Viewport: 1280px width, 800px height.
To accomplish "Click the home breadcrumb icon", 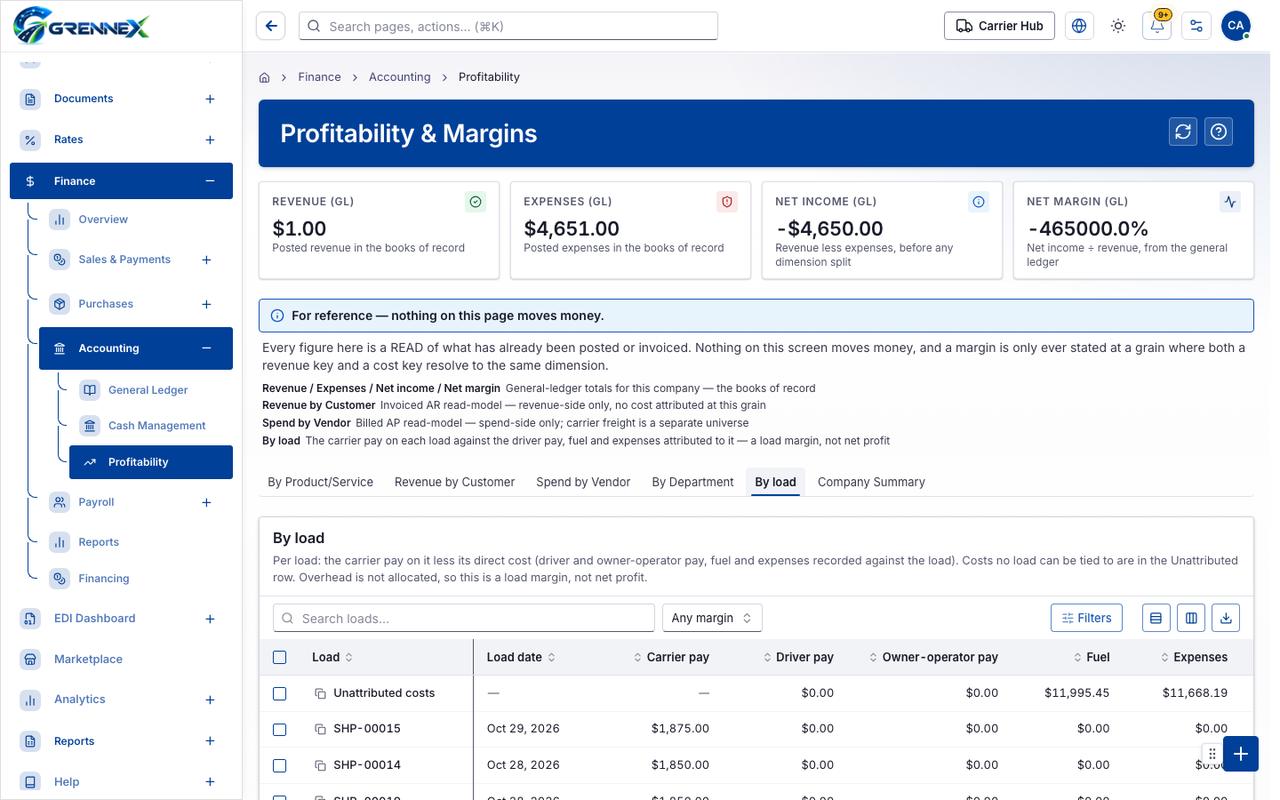I will pyautogui.click(x=265, y=77).
